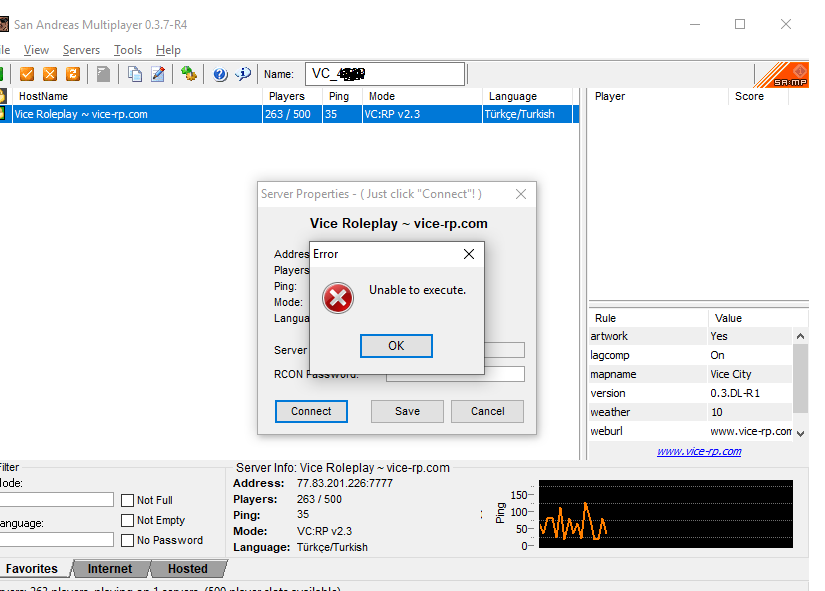
Task: Click the Copy Server Info icon
Action: pyautogui.click(x=135, y=74)
